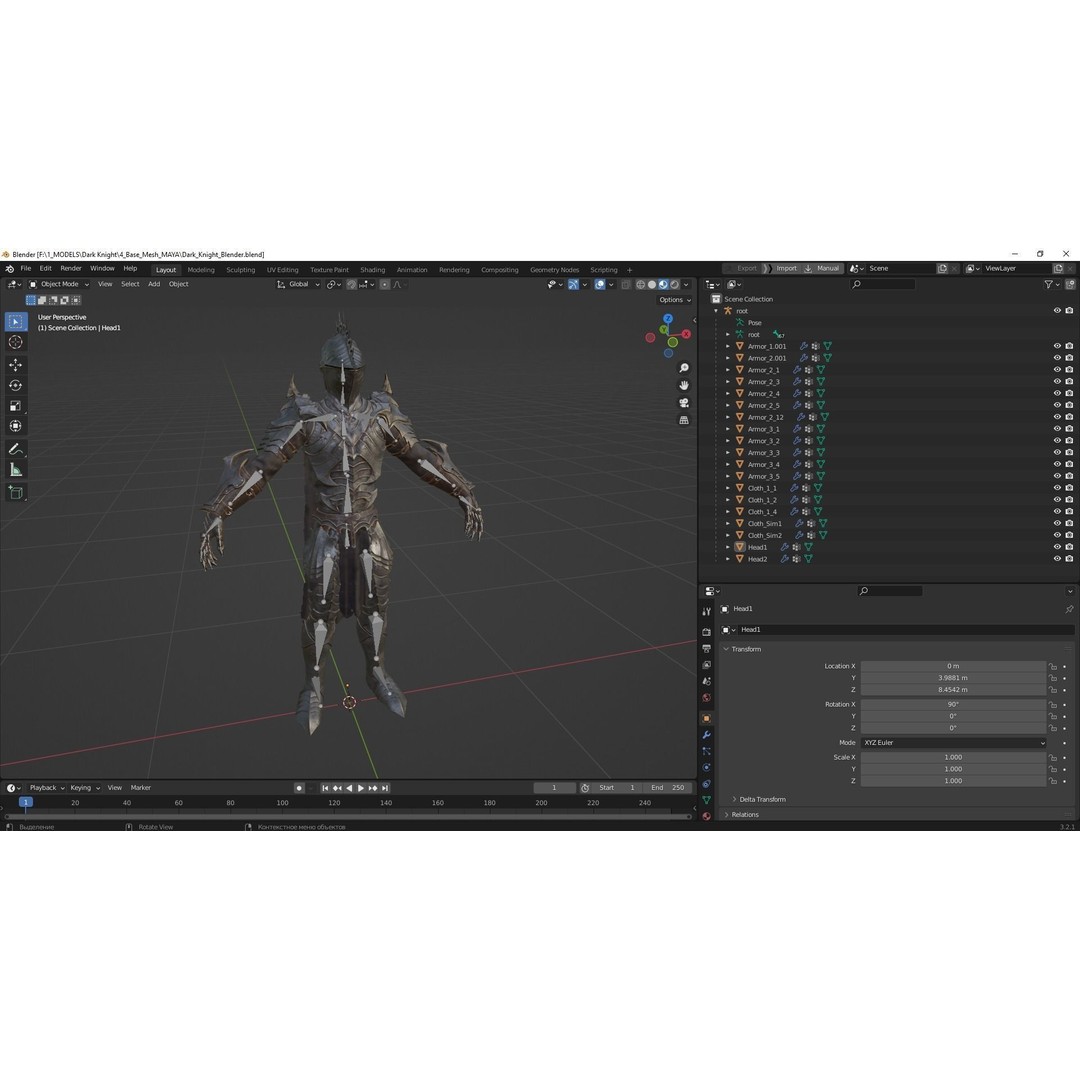Screen dimensions: 1080x1080
Task: Pick the Scale tool
Action: click(16, 406)
